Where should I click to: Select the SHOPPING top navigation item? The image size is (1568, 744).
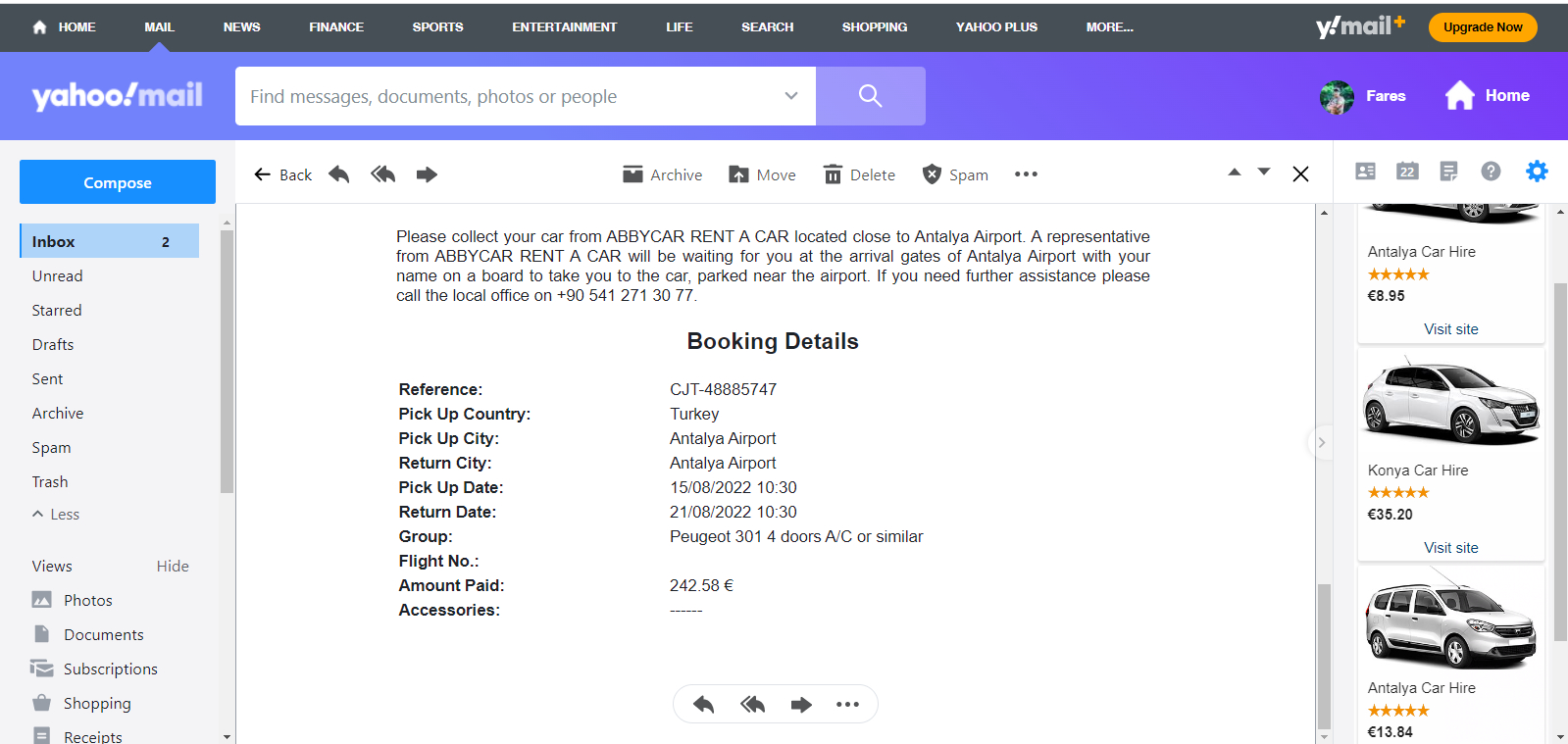point(875,27)
